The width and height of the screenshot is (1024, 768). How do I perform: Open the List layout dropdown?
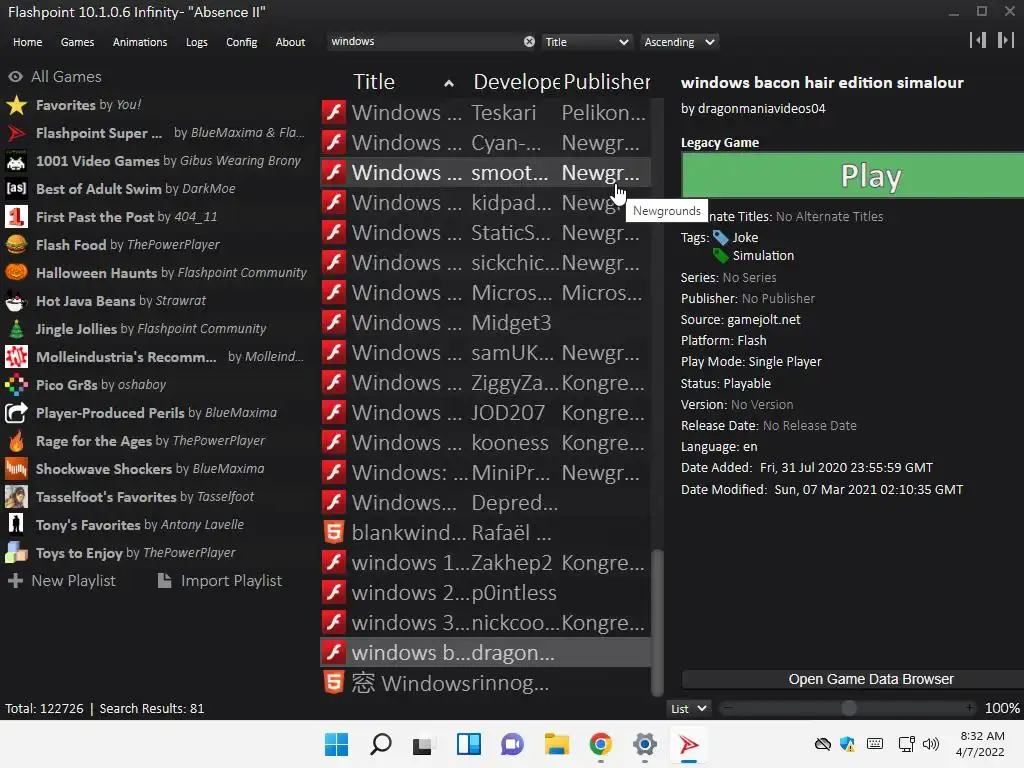click(x=688, y=709)
